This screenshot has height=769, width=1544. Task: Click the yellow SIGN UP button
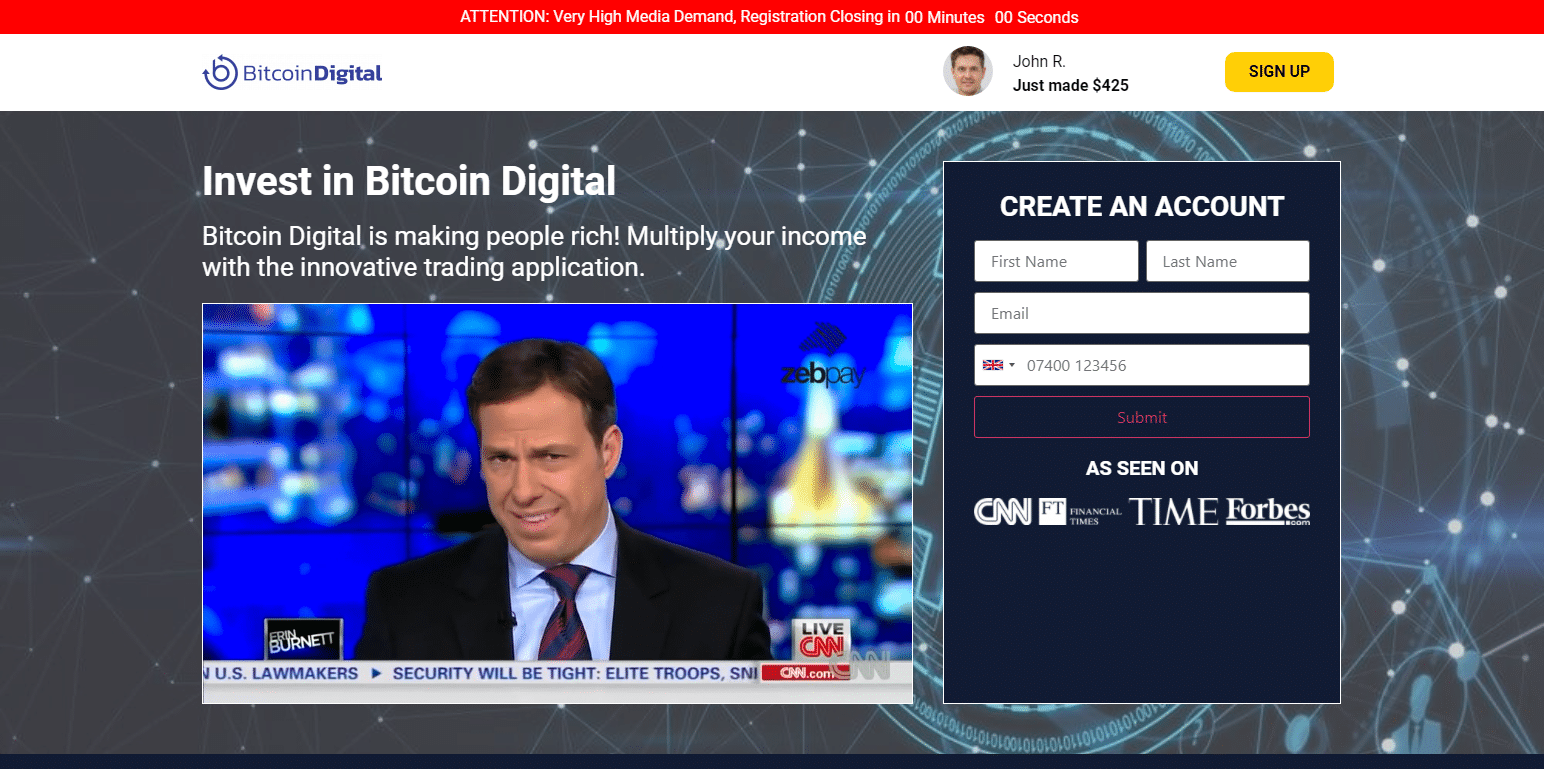(x=1279, y=72)
